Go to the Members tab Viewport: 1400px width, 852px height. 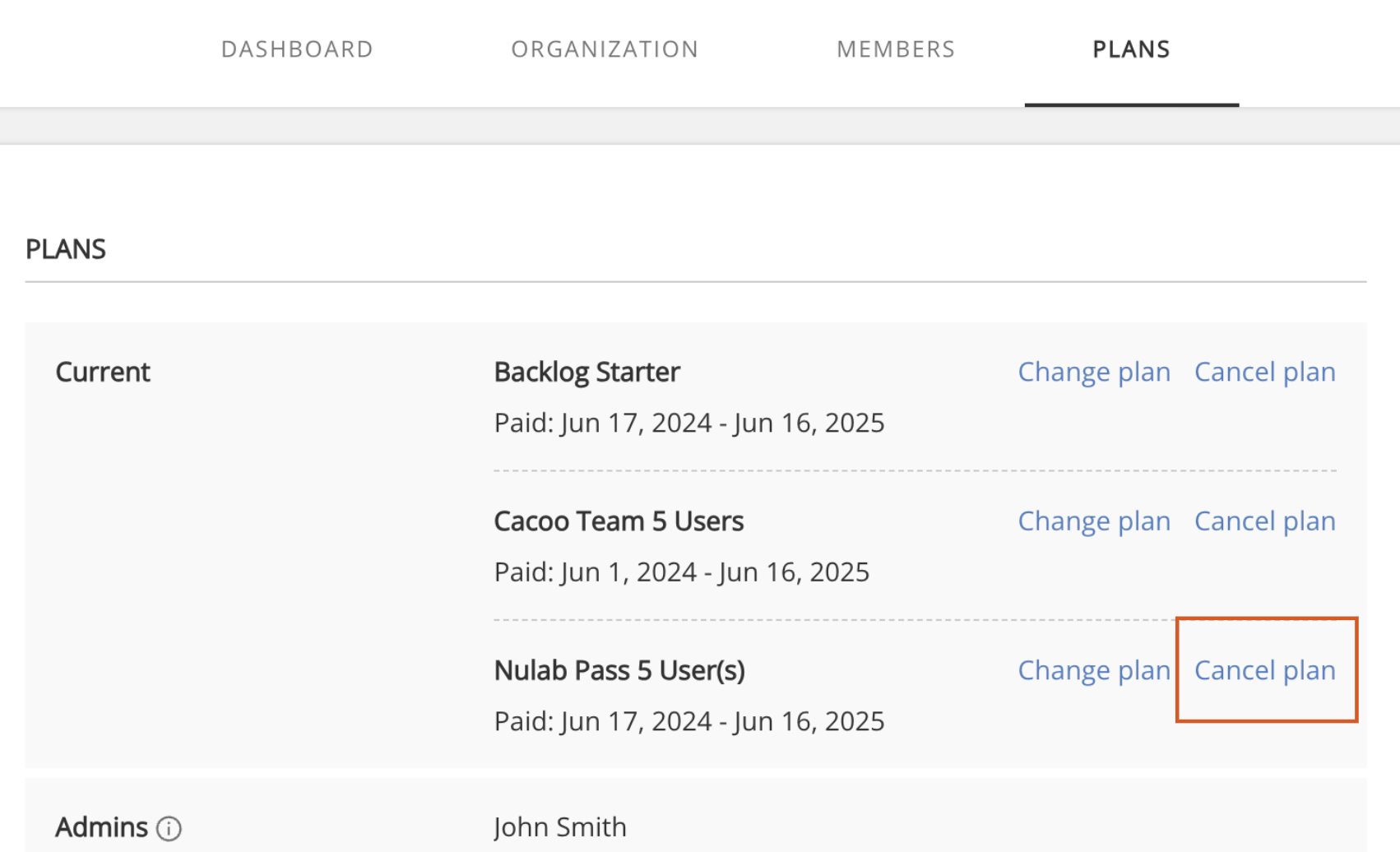(896, 49)
